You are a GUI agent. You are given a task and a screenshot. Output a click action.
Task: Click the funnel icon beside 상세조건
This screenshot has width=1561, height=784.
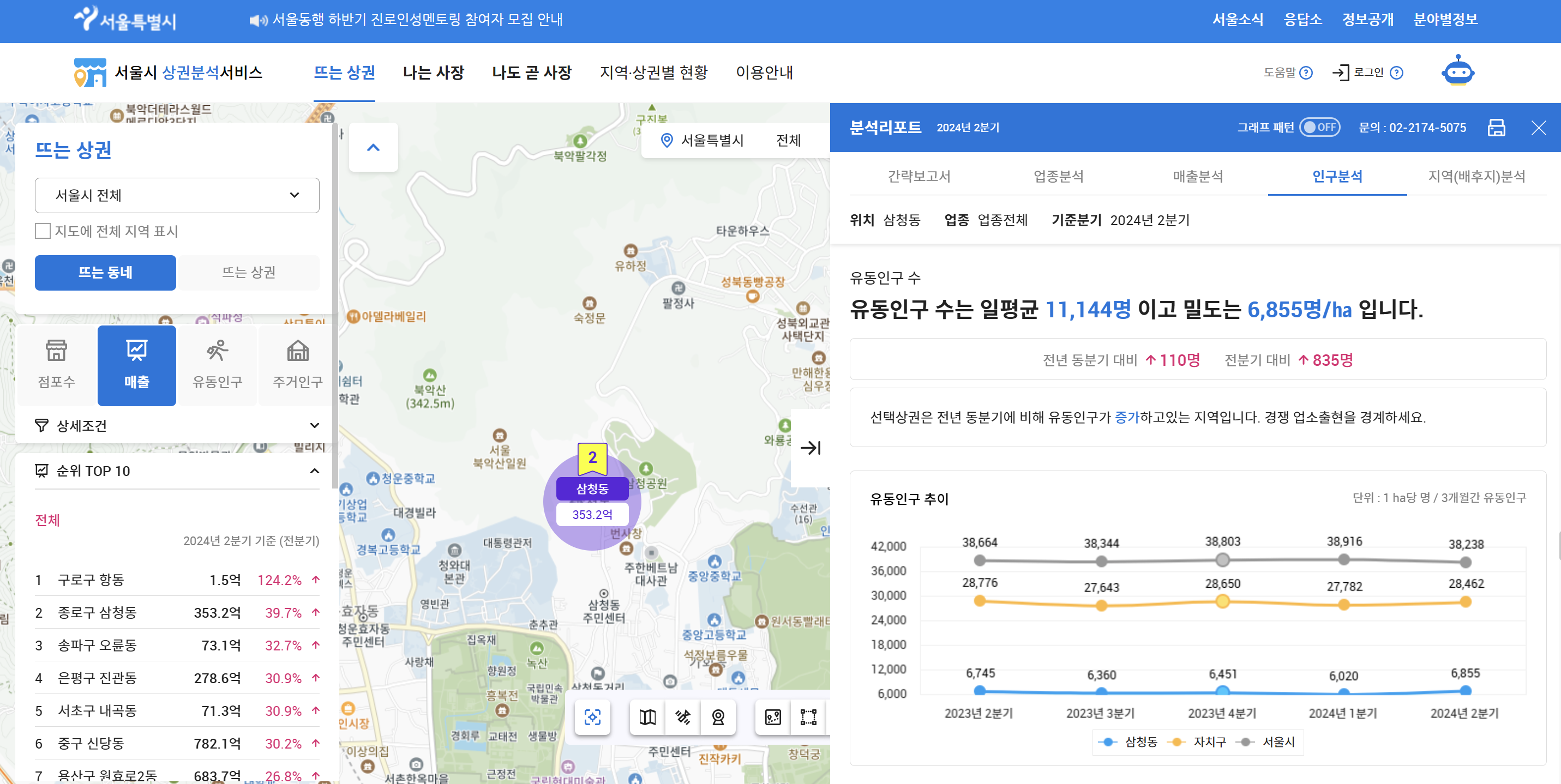coord(41,425)
